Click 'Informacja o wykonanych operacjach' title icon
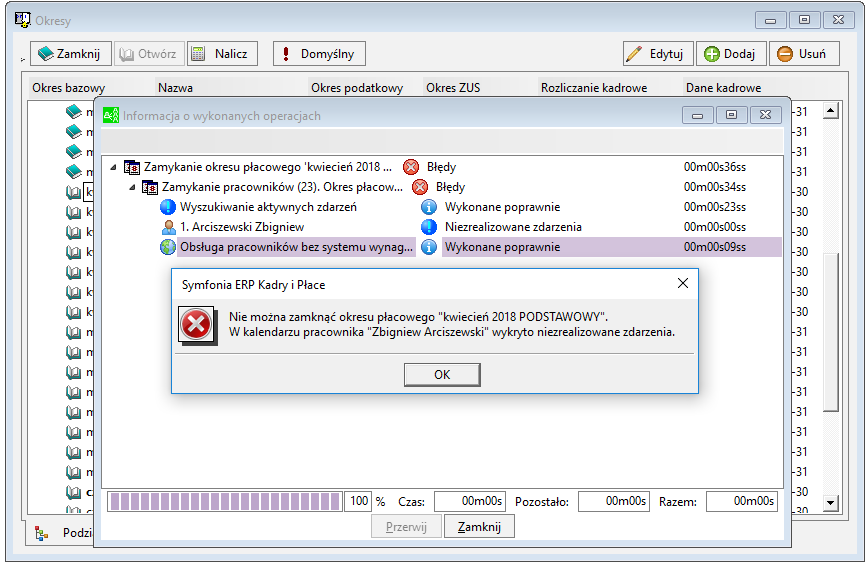The image size is (867, 564). click(111, 115)
